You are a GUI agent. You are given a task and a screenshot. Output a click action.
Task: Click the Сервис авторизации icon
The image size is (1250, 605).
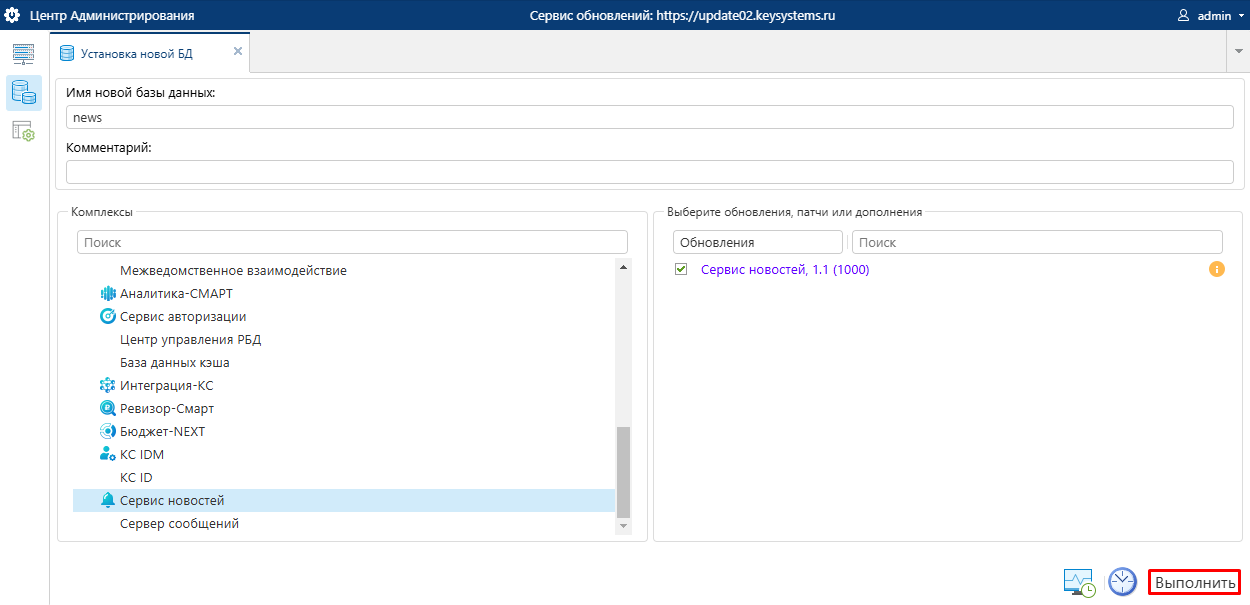click(x=108, y=317)
